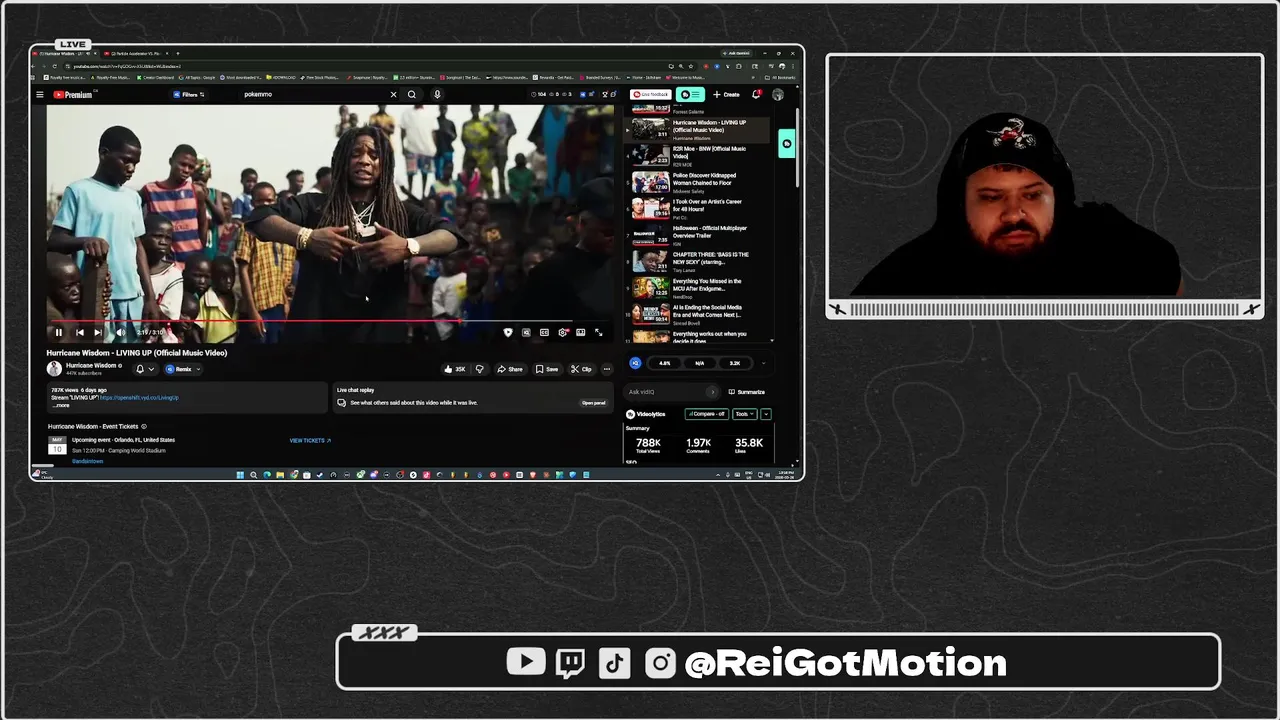This screenshot has width=1280, height=720.
Task: Start voice search with microphone icon
Action: pyautogui.click(x=437, y=95)
